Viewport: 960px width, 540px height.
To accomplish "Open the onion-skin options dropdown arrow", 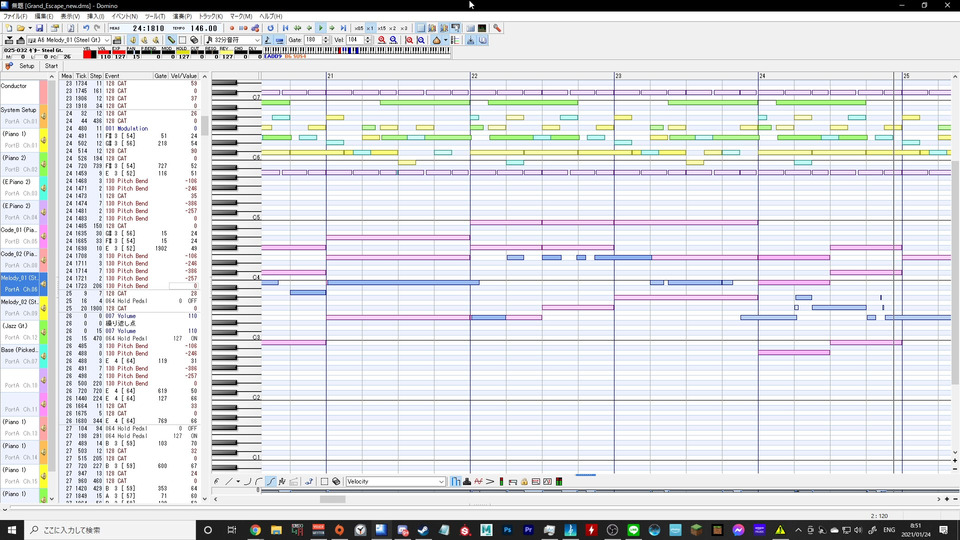I will 445,40.
